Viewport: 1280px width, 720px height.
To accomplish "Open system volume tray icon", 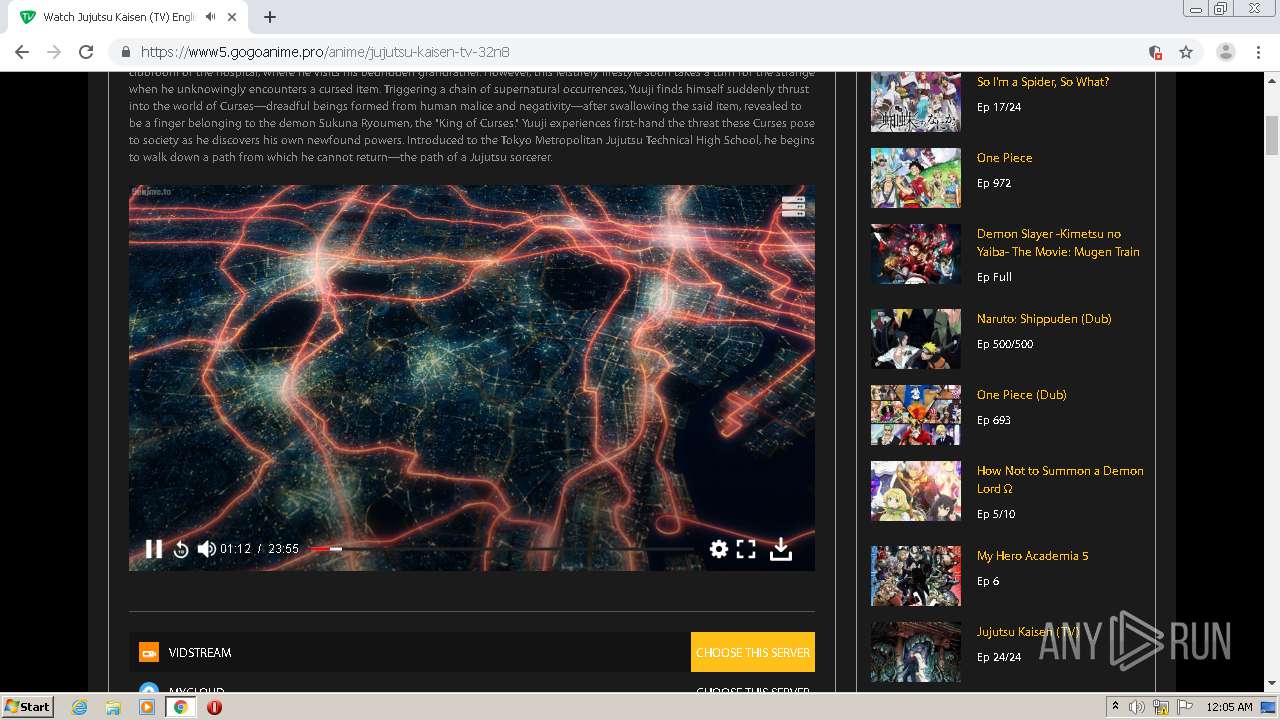I will tap(1137, 707).
